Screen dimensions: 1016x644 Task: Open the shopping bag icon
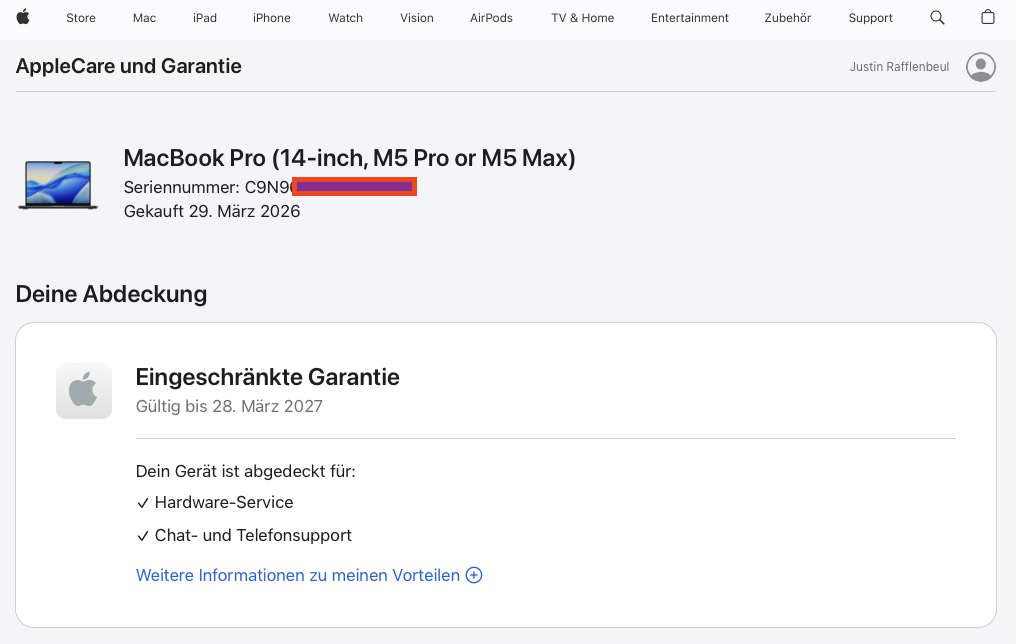(987, 17)
